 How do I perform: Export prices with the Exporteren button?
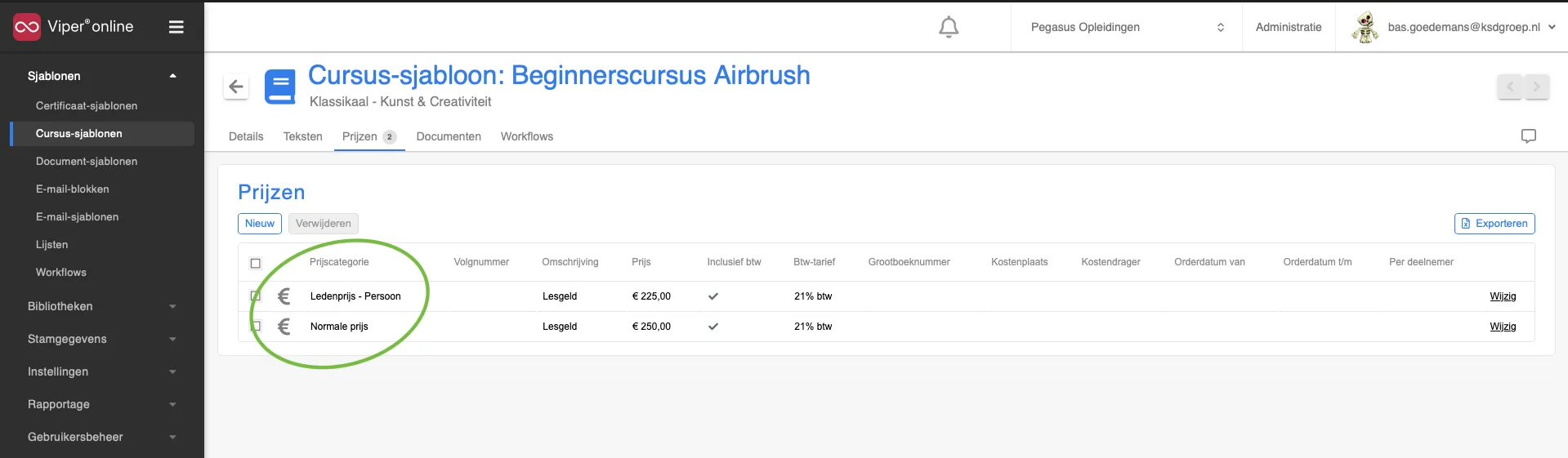click(1494, 224)
